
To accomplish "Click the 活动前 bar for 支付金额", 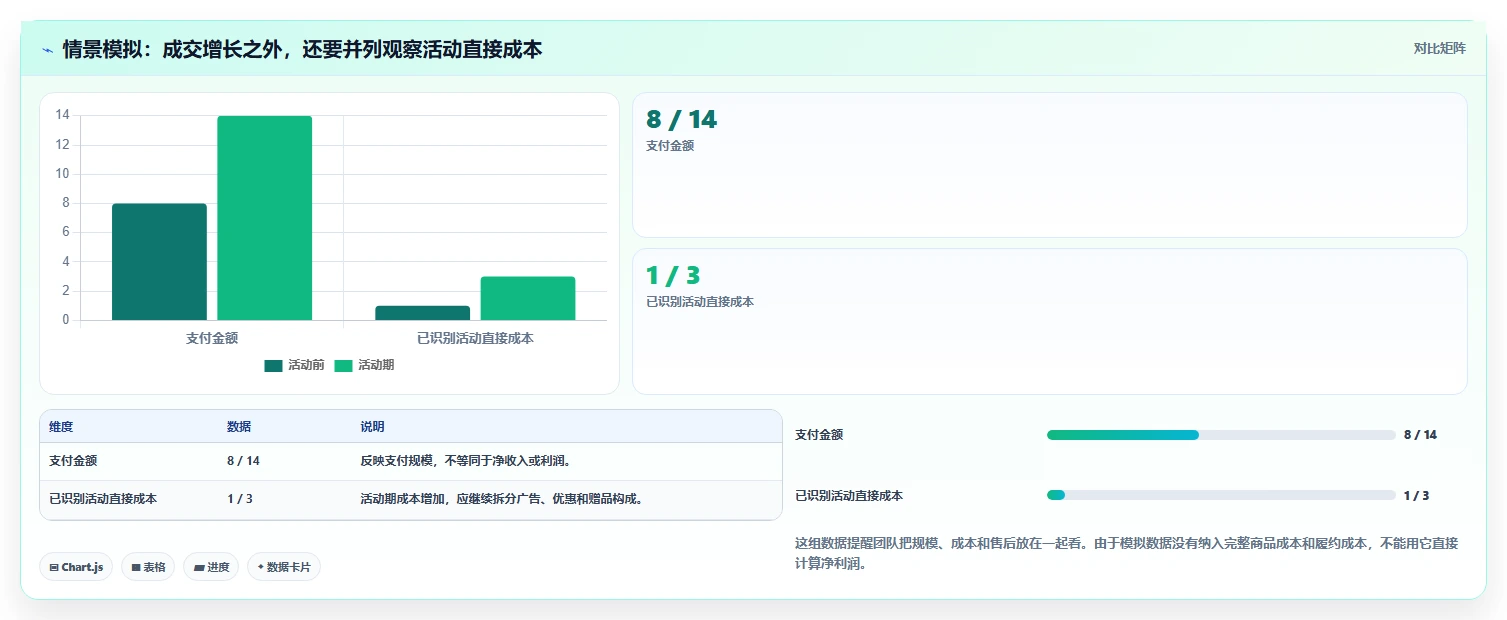I will coord(159,262).
